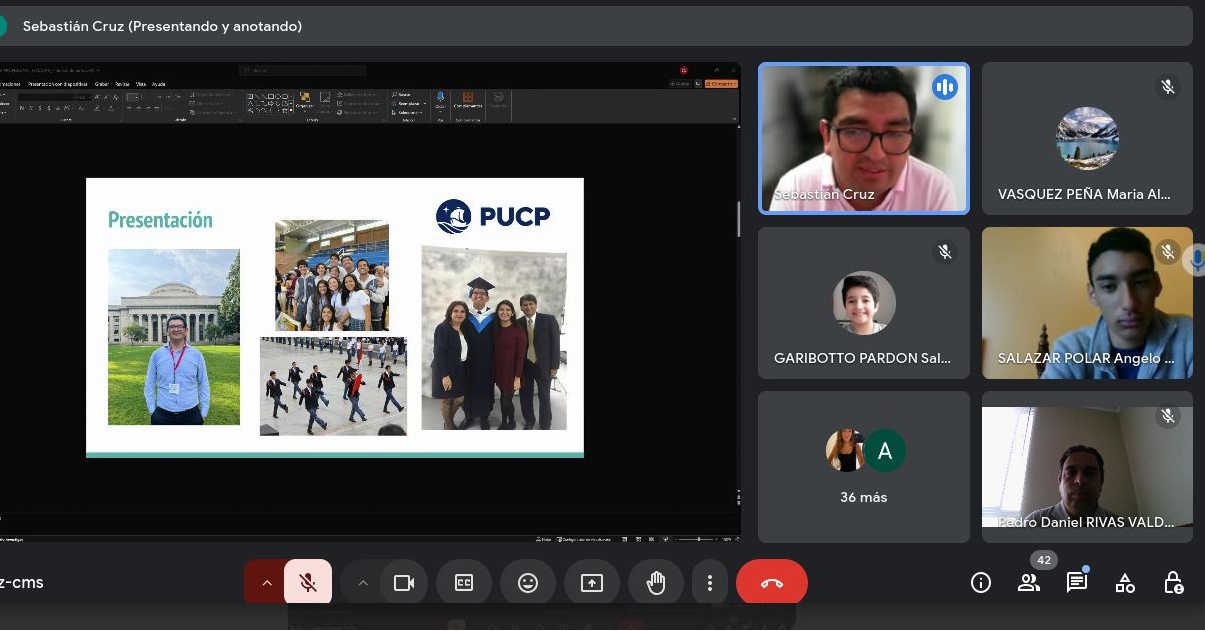The width and height of the screenshot is (1205, 631).
Task: Expand video settings arrow beside camera
Action: coord(363,583)
